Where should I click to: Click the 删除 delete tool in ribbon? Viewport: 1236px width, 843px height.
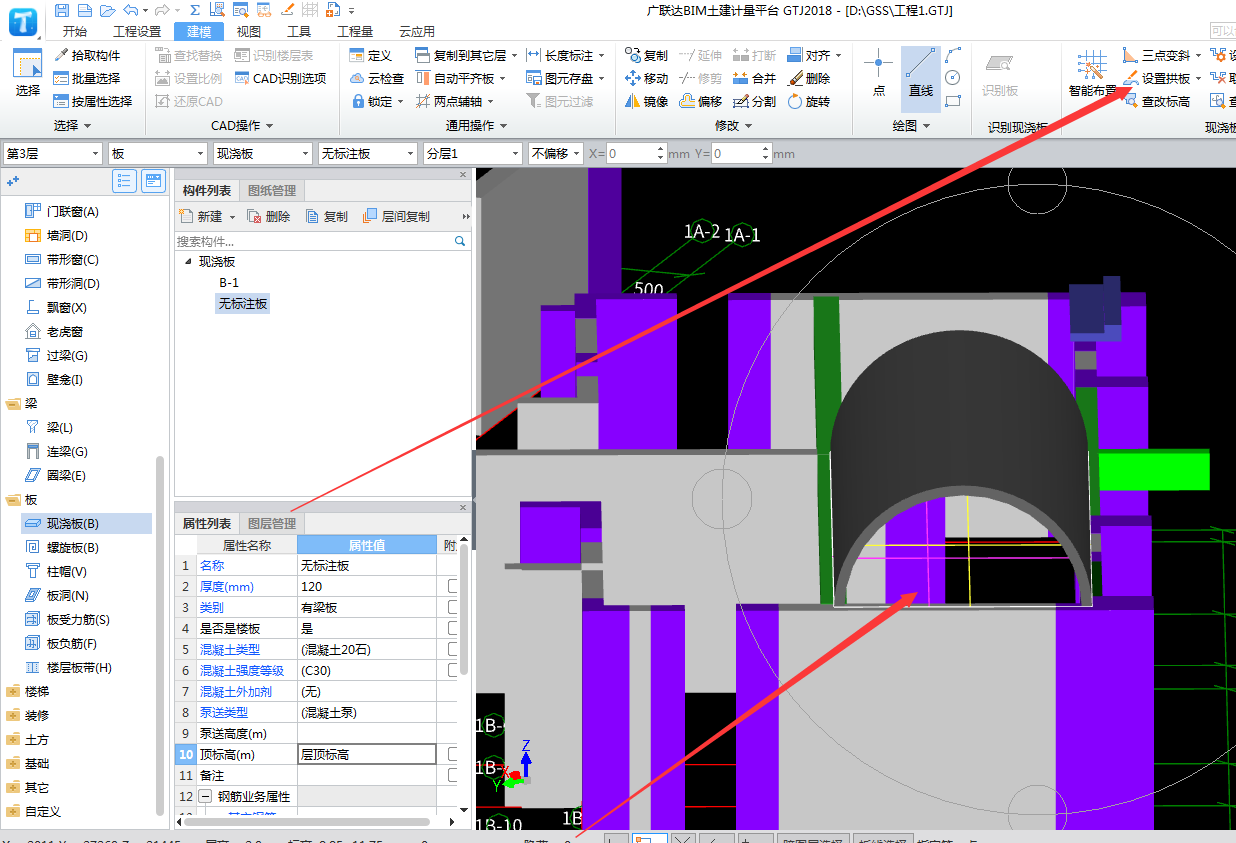[x=809, y=78]
